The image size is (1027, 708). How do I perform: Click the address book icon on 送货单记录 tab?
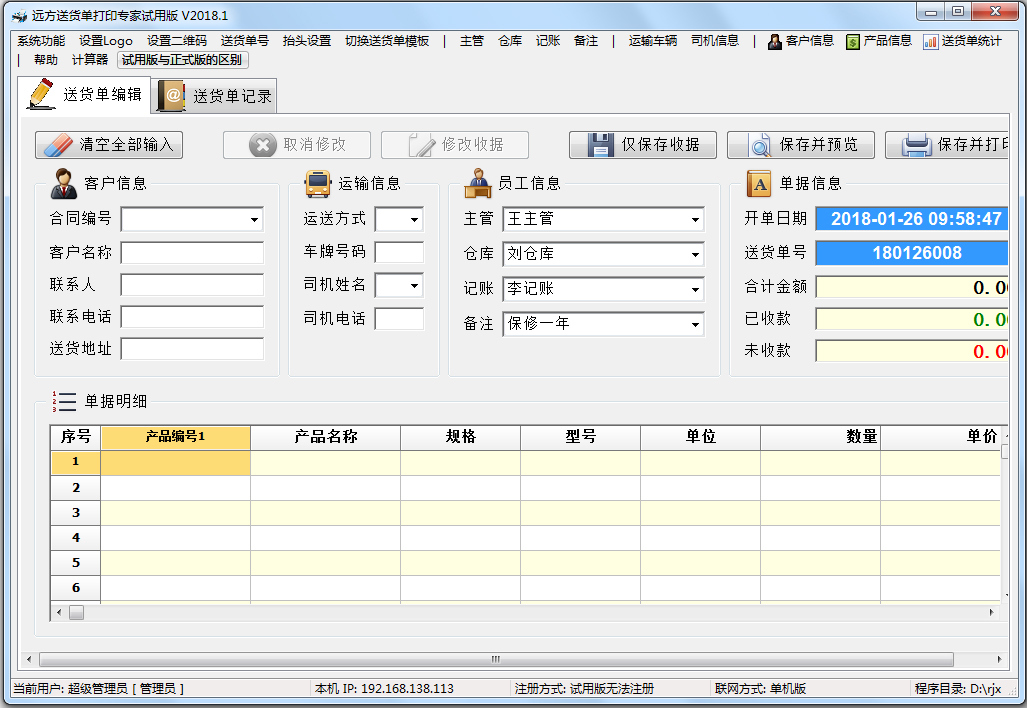[172, 96]
